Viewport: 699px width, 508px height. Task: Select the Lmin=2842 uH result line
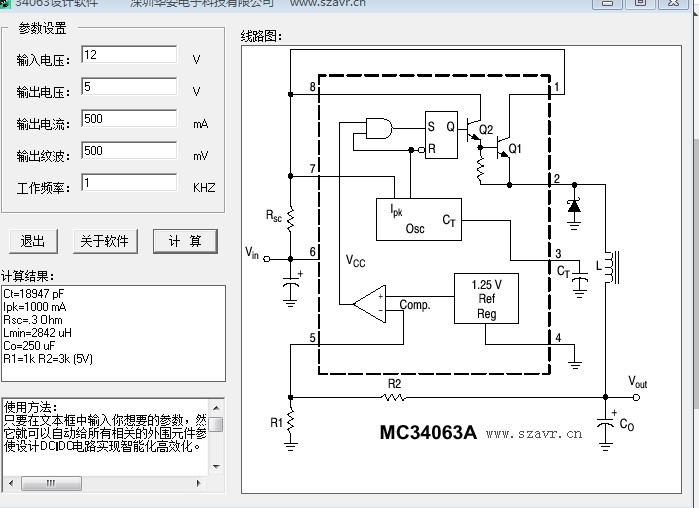(x=37, y=332)
